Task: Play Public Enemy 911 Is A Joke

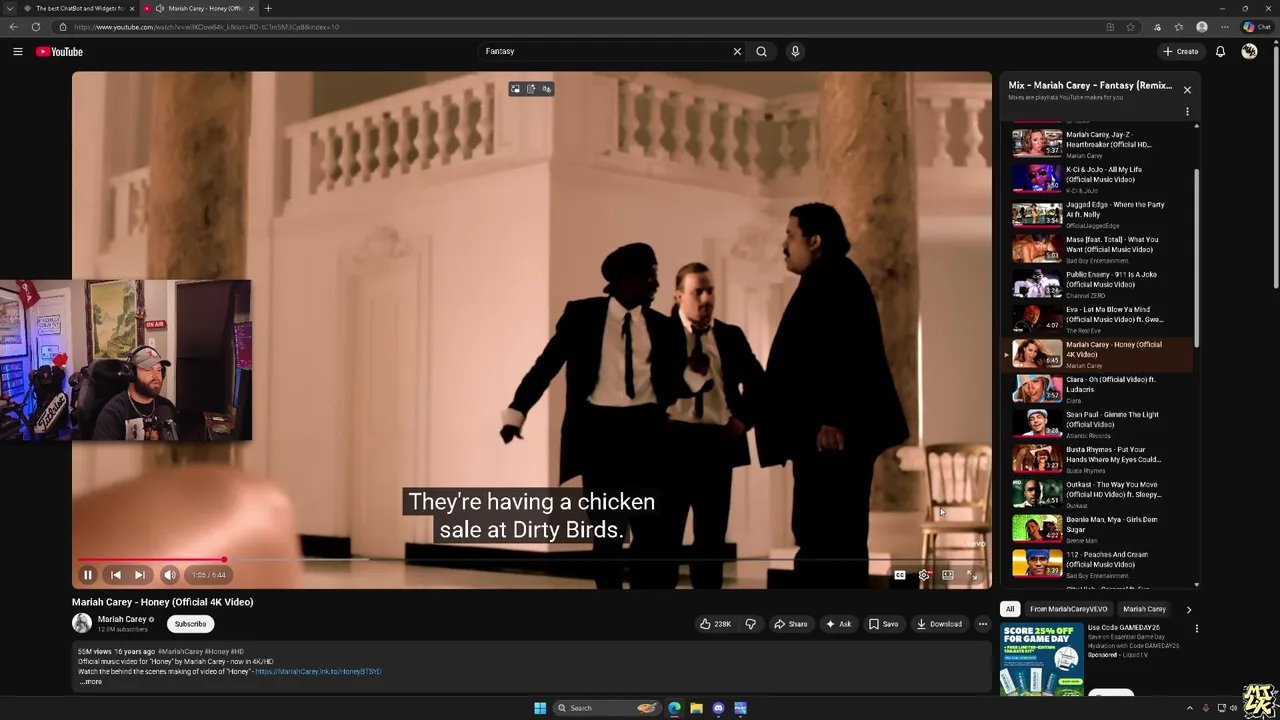Action: [1098, 283]
